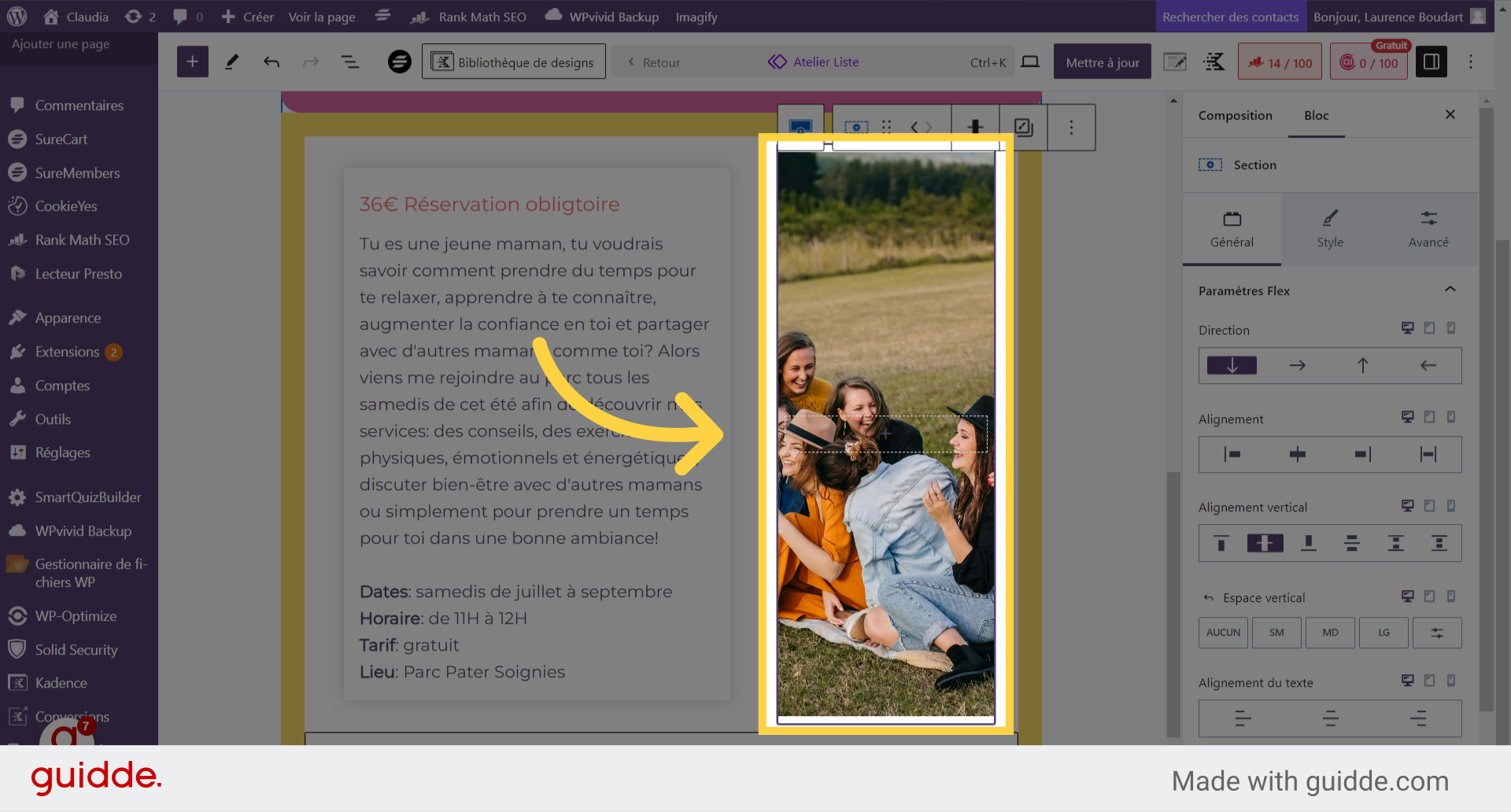
Task: Reset the Espace vertical setting
Action: click(x=1209, y=598)
